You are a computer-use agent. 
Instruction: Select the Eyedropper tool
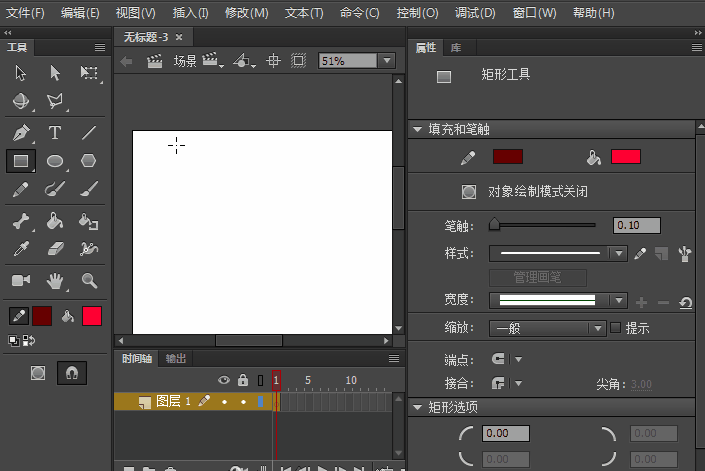(x=21, y=249)
